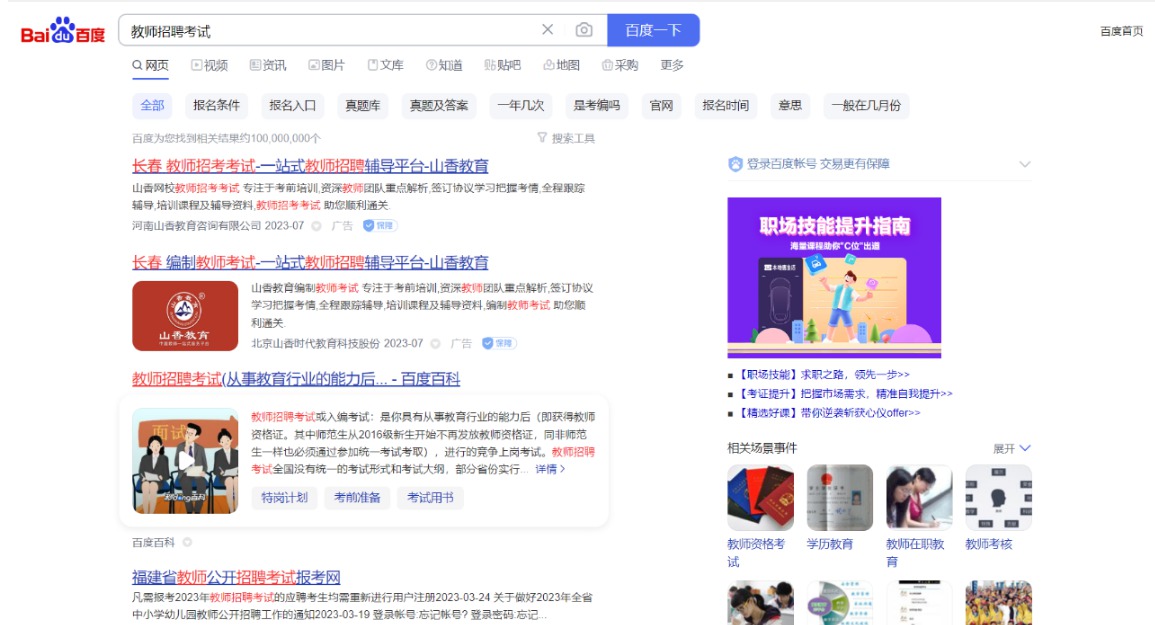This screenshot has height=625, width=1155.
Task: Click the 百度首页 link
Action: pyautogui.click(x=1121, y=31)
